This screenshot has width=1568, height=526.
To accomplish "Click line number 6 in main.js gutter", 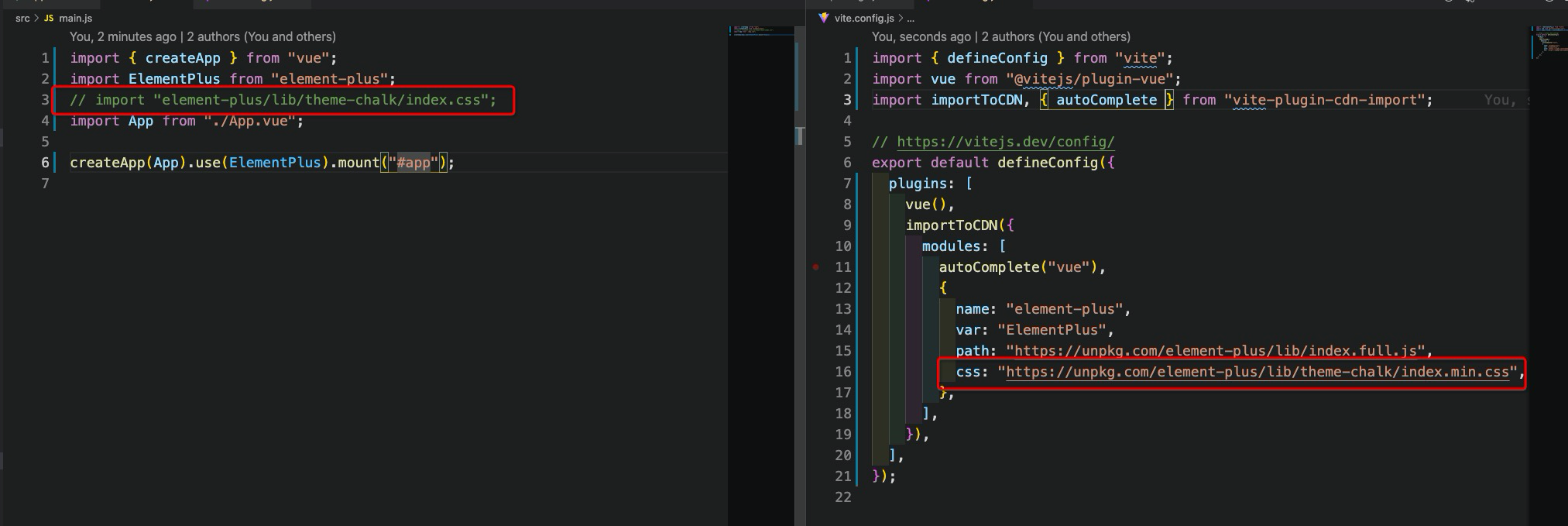I will point(45,163).
